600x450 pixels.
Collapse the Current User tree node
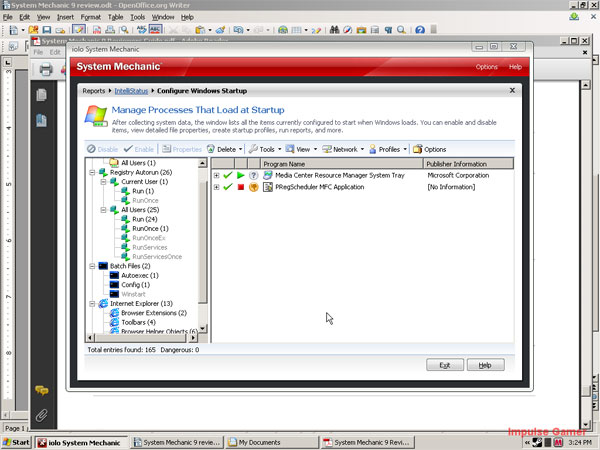(x=103, y=182)
